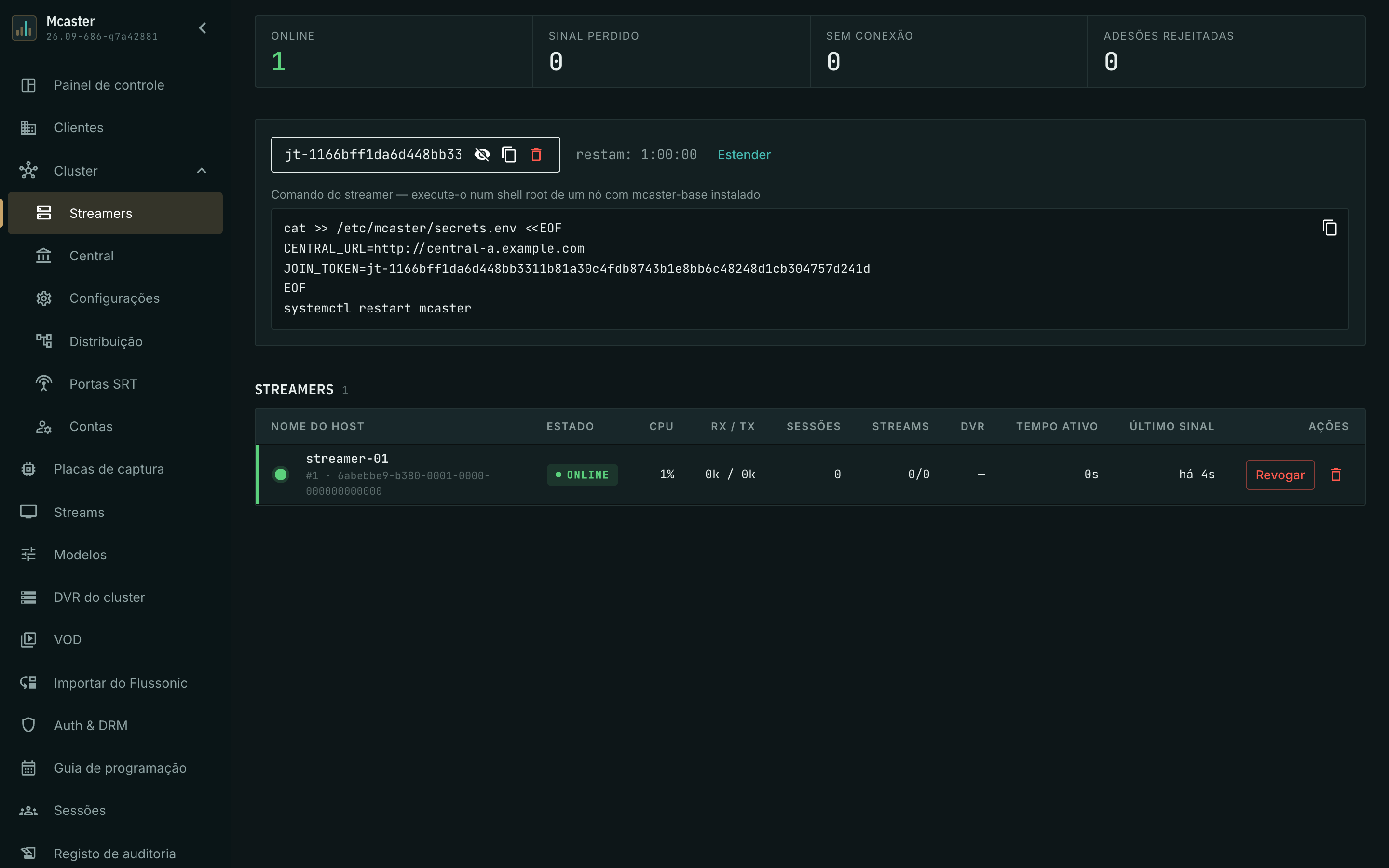Click the Modelos sliders icon
Viewport: 1389px width, 868px height.
click(28, 555)
